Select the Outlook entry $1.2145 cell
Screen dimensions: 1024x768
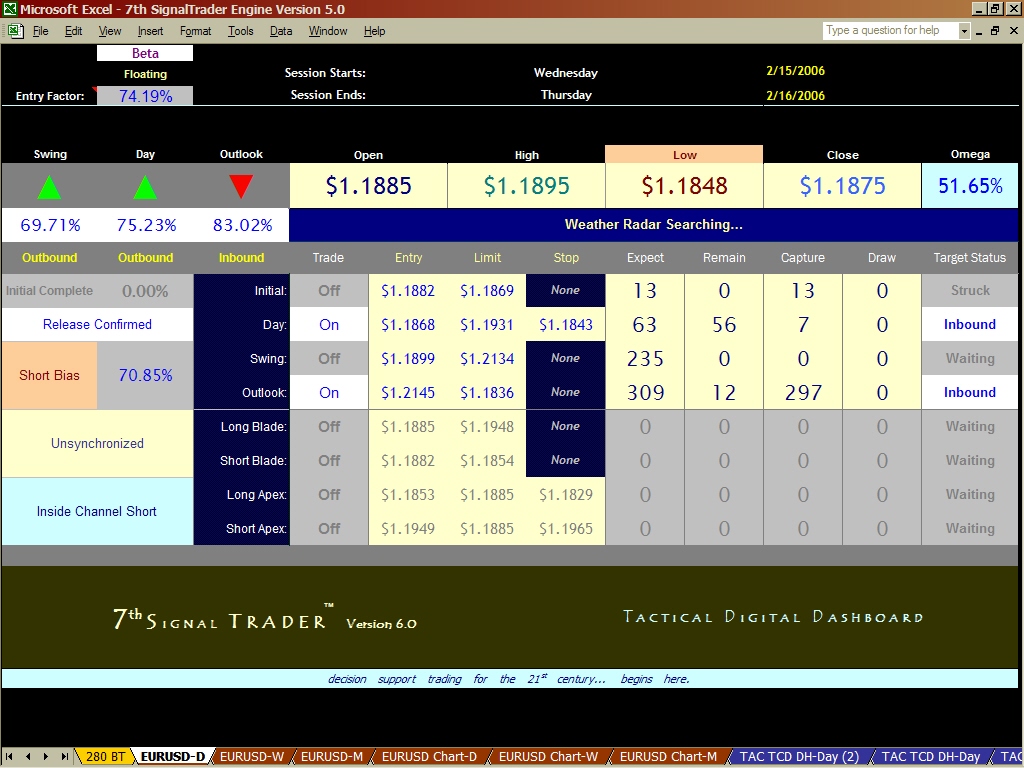pyautogui.click(x=408, y=392)
